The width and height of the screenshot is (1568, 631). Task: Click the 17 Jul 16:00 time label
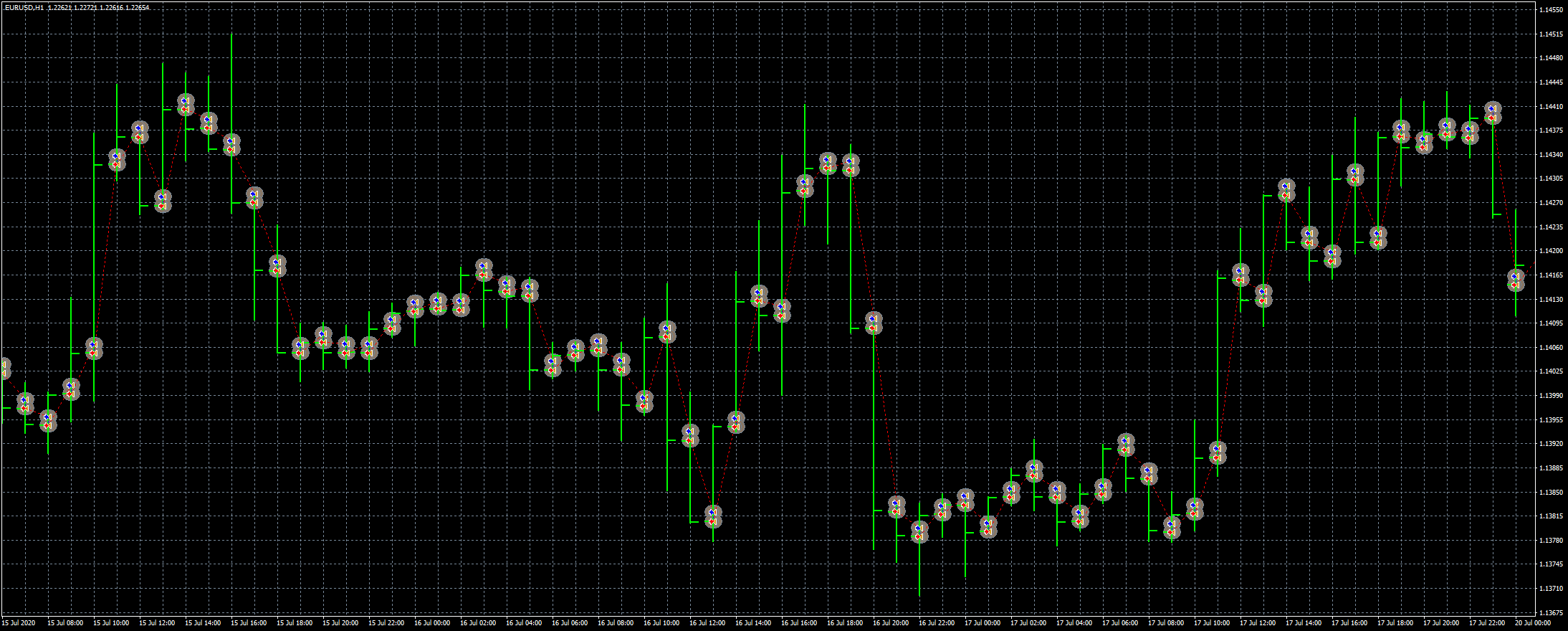[1349, 623]
